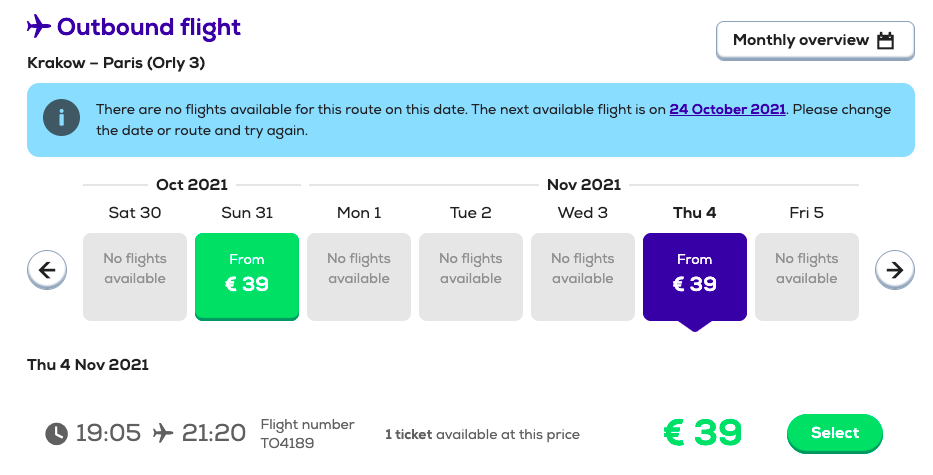The height and width of the screenshot is (475, 933).
Task: Click the plane icon between flight times
Action: click(162, 433)
